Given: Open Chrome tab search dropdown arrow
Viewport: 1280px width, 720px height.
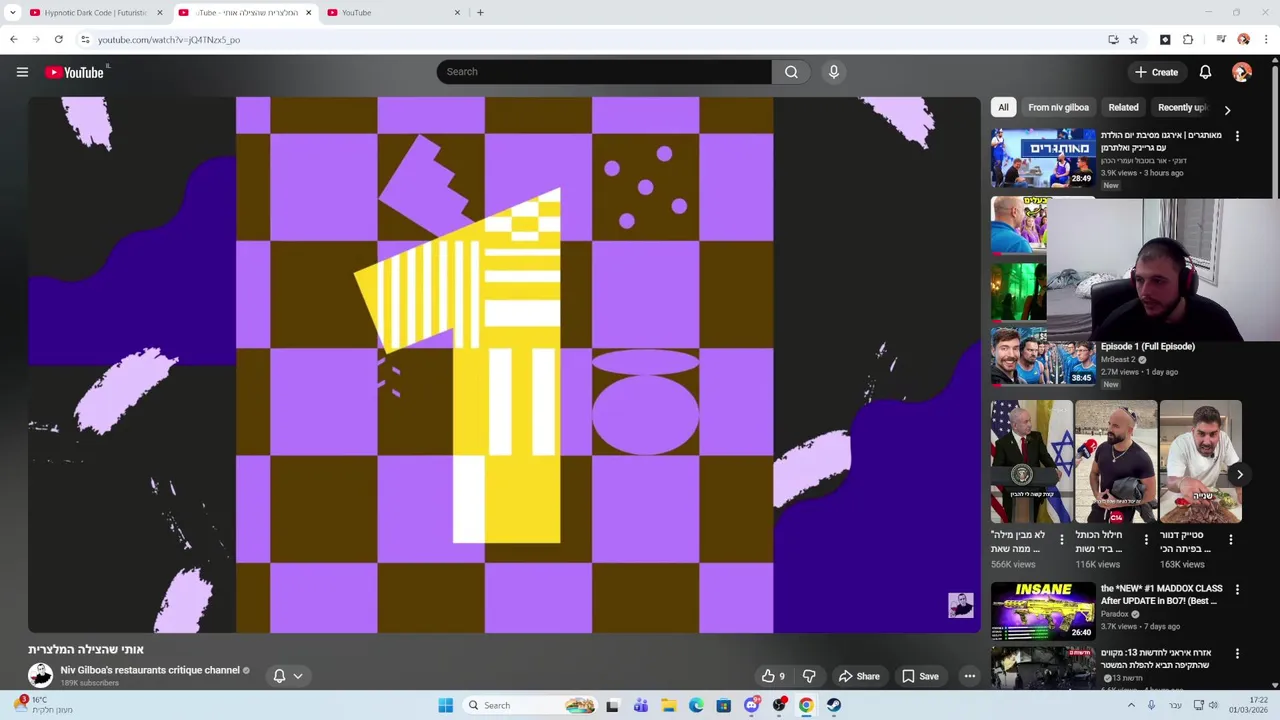Looking at the screenshot, I should (x=13, y=13).
